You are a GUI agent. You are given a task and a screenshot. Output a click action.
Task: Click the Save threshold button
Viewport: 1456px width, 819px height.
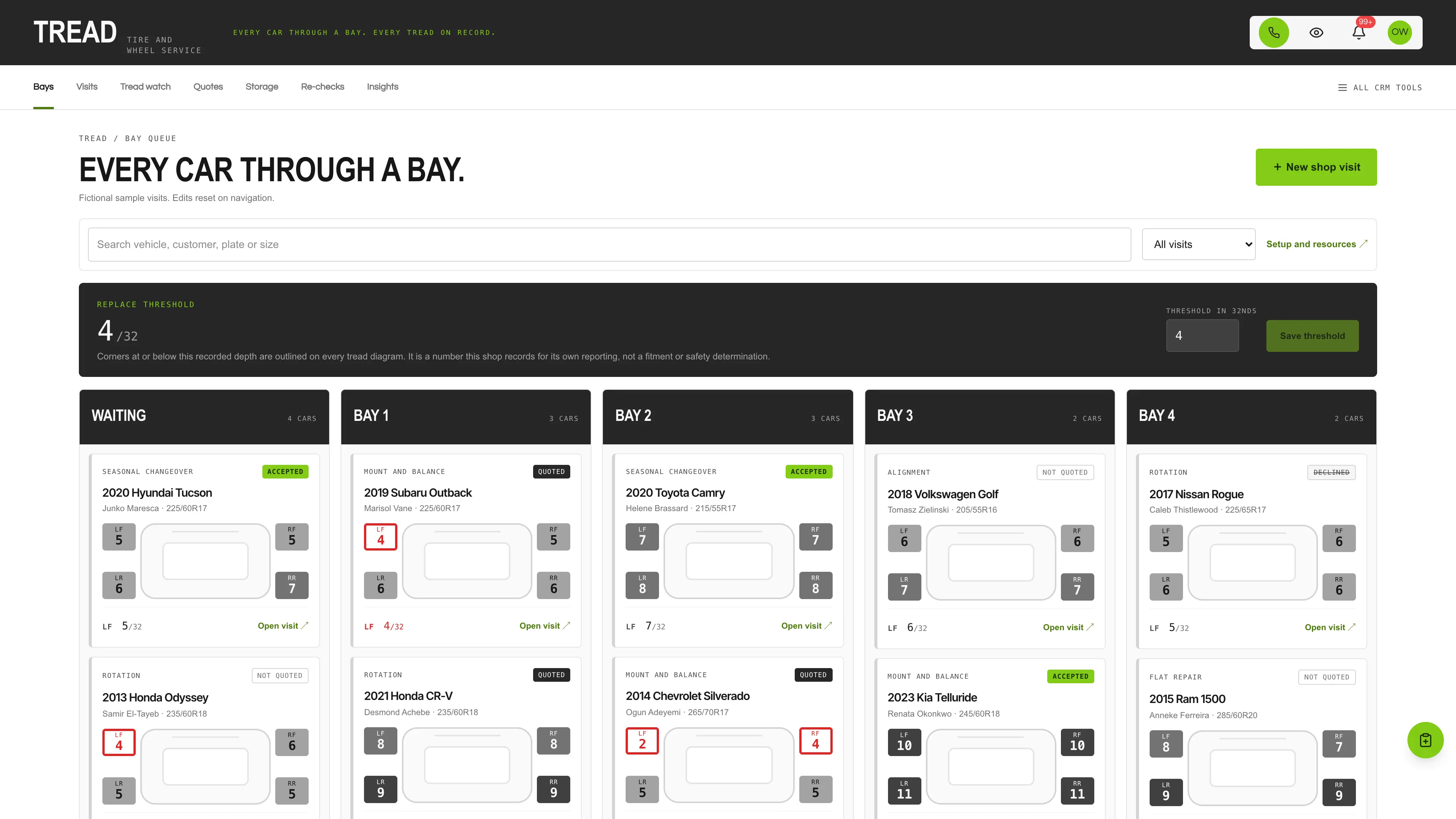click(x=1312, y=336)
